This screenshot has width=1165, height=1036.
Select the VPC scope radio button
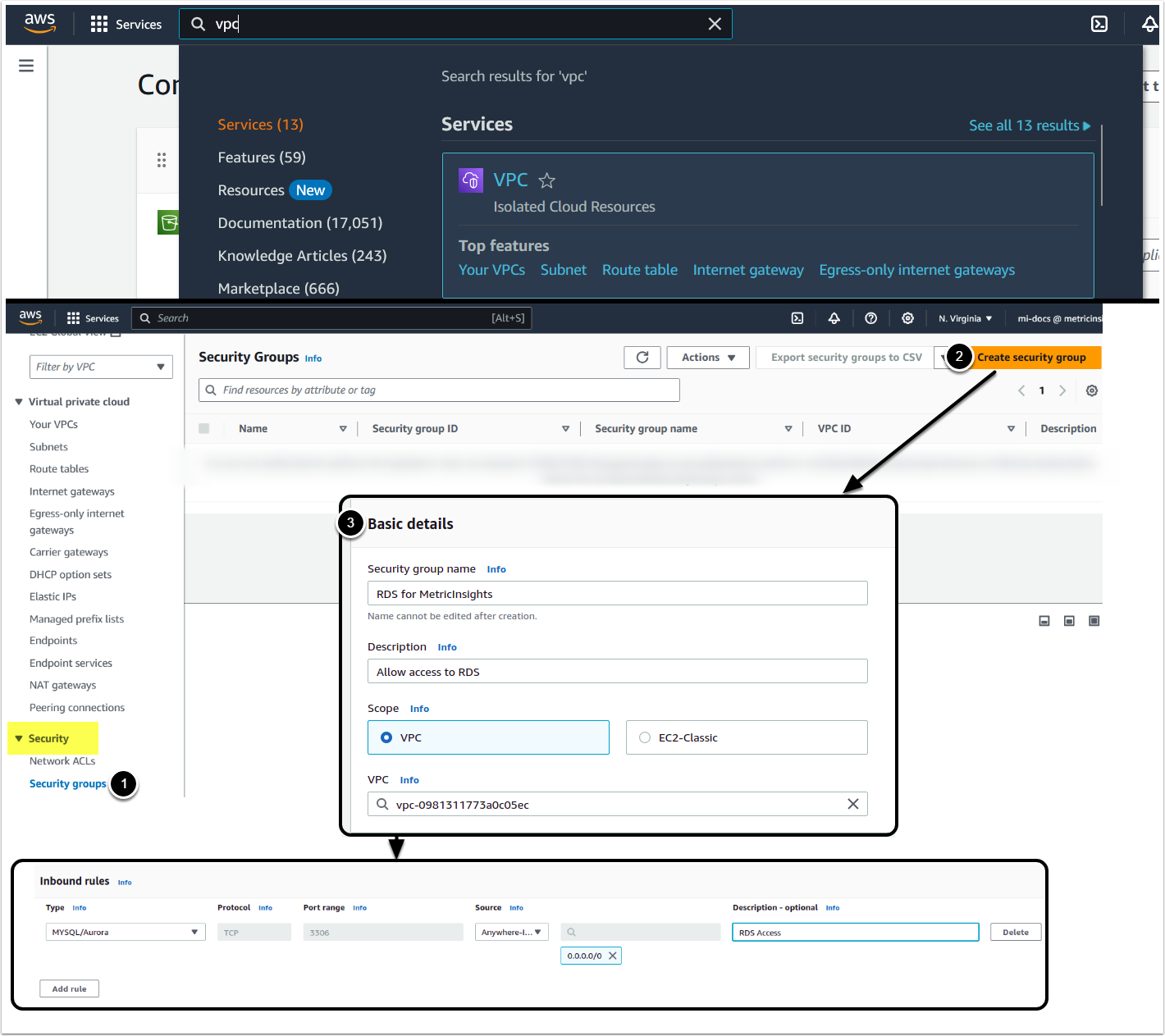click(386, 737)
